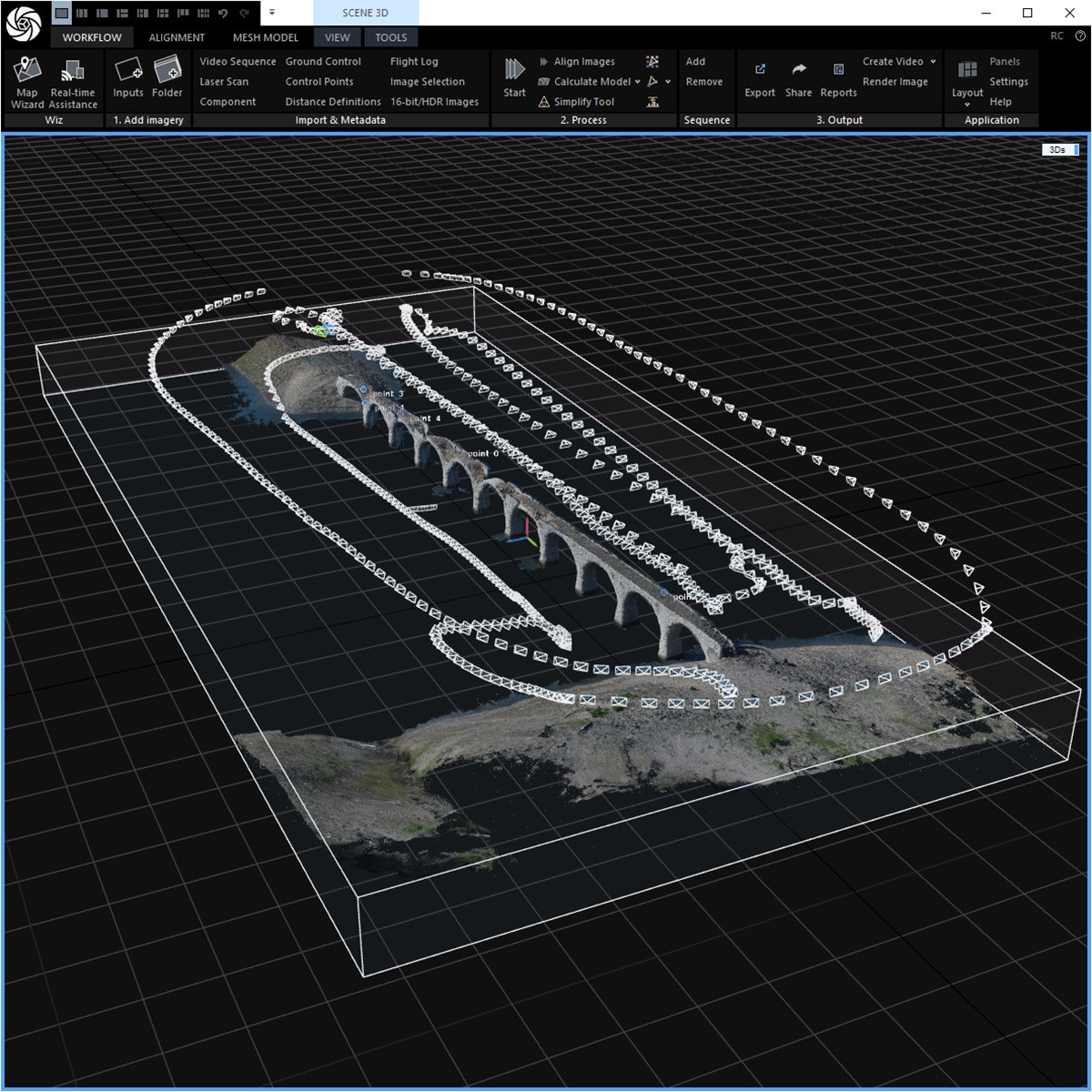This screenshot has height=1092, width=1092.
Task: Switch to the ALIGNMENT tab
Action: click(x=177, y=37)
